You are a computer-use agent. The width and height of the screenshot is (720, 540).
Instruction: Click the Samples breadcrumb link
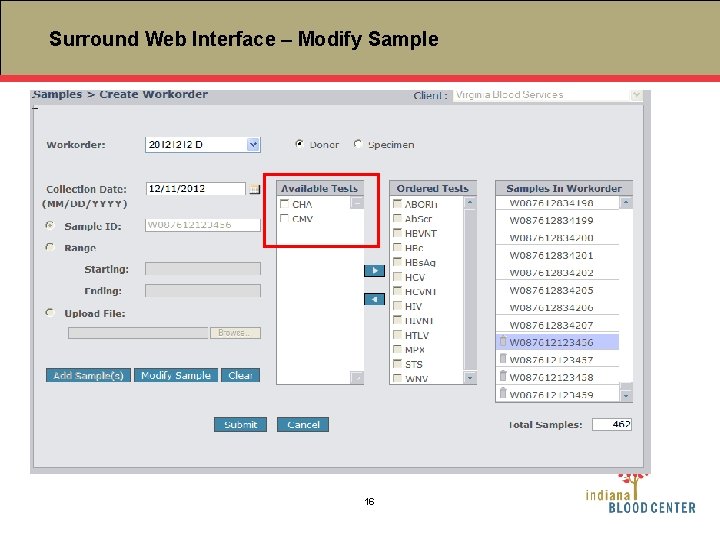click(x=57, y=94)
